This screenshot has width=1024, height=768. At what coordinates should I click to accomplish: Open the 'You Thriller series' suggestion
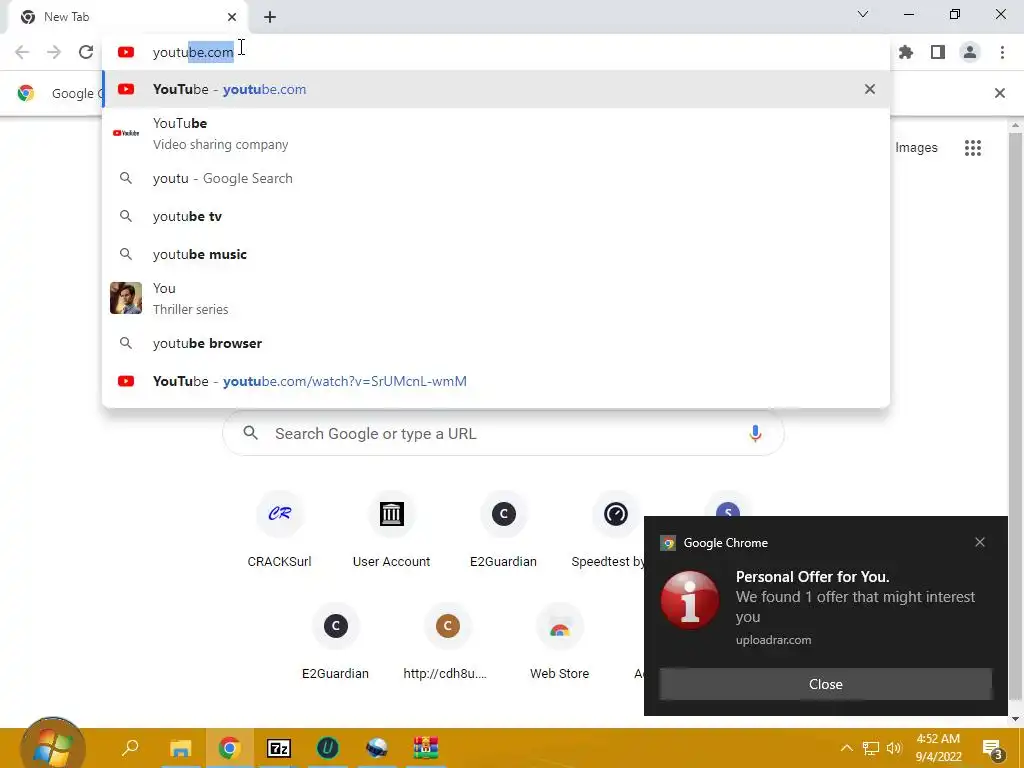point(496,298)
